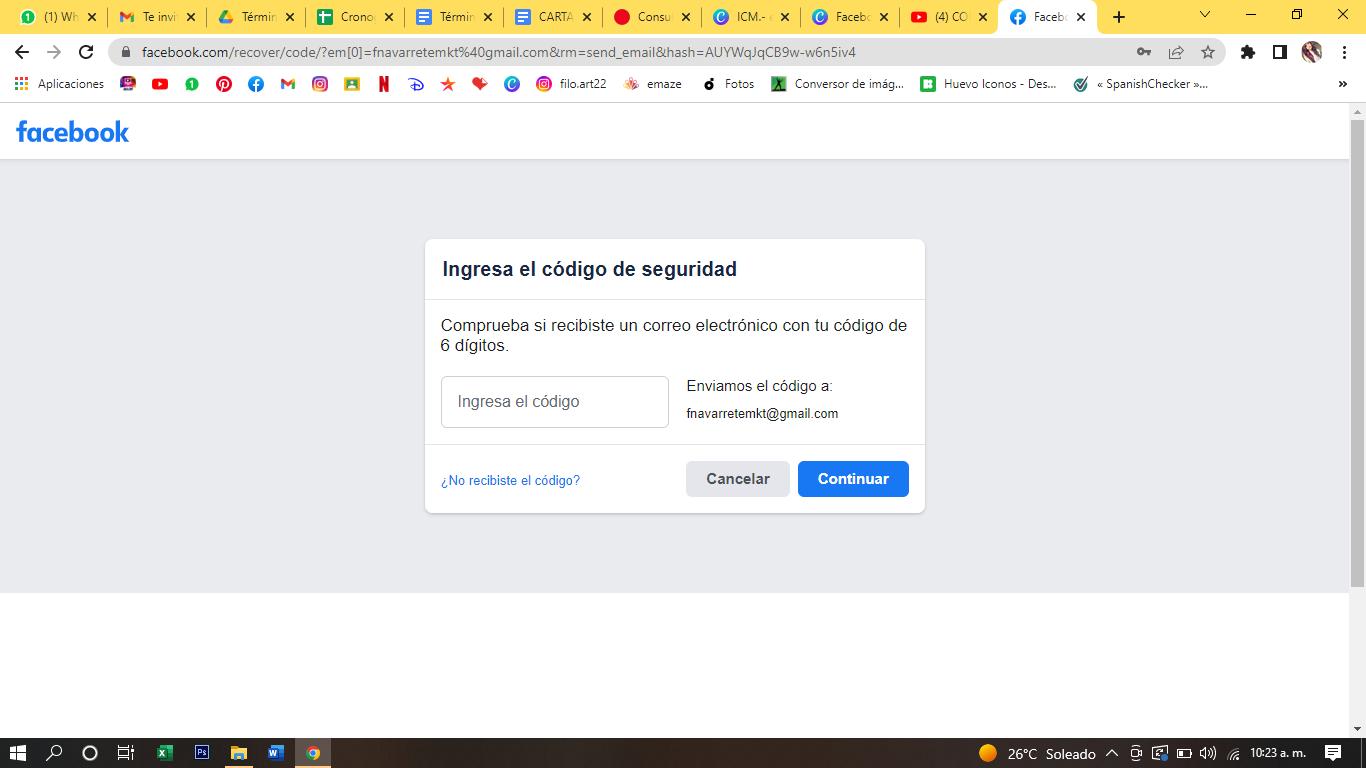Open the Chrome extensions puzzle icon

click(1248, 52)
